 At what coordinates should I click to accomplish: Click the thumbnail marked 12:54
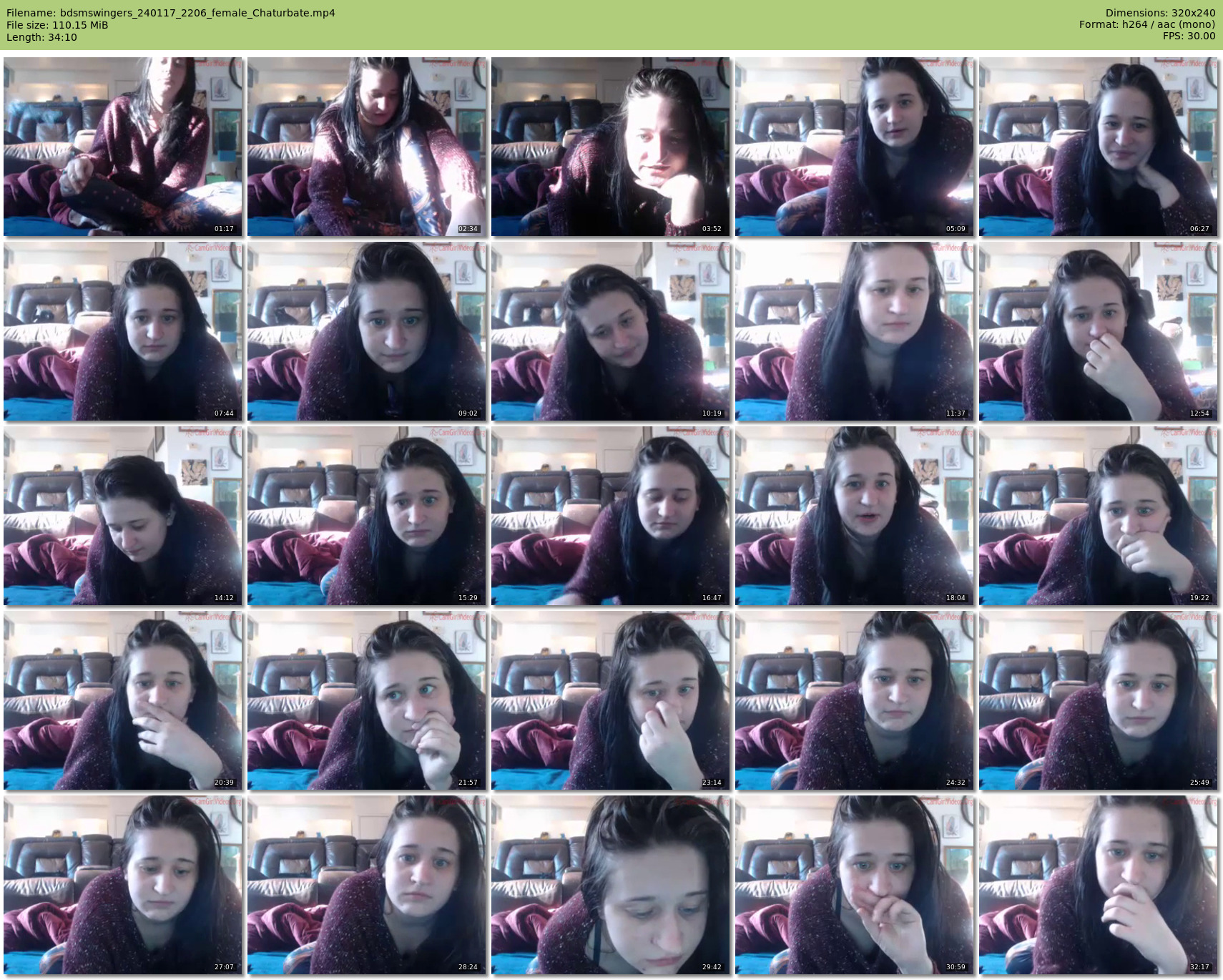click(1099, 331)
